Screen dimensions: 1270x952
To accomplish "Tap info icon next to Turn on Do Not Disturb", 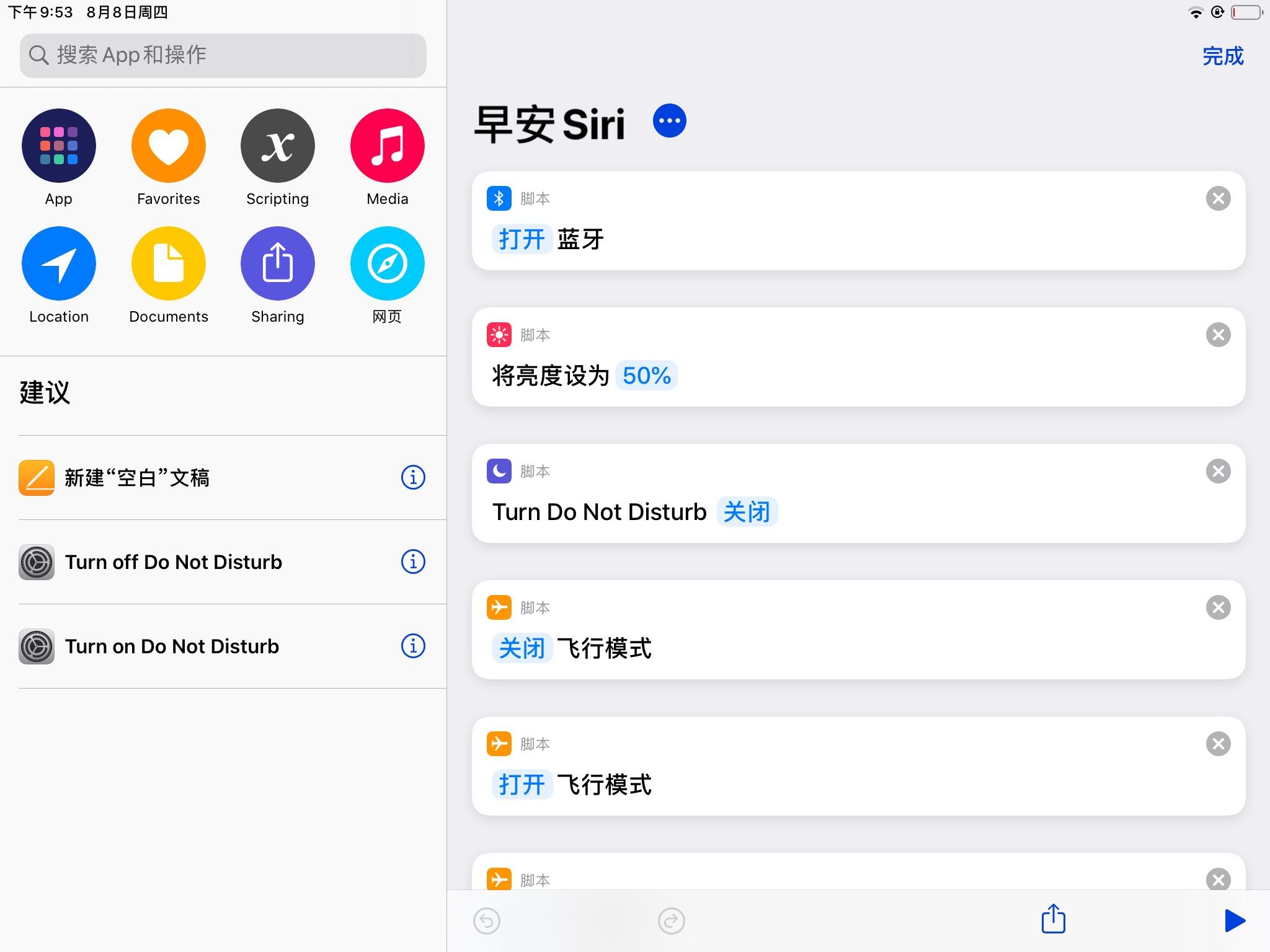I will (413, 646).
